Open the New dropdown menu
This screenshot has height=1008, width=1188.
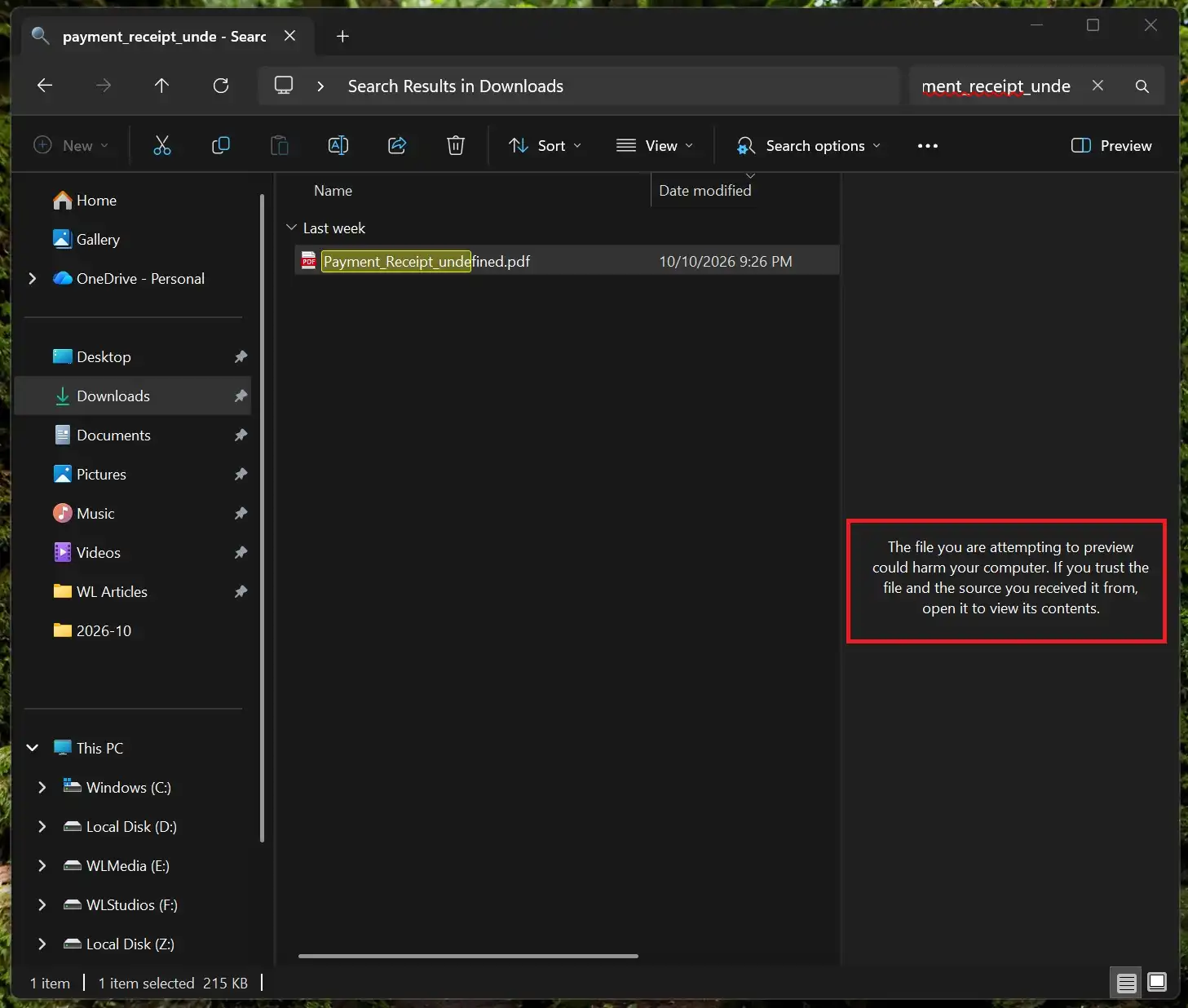point(71,145)
